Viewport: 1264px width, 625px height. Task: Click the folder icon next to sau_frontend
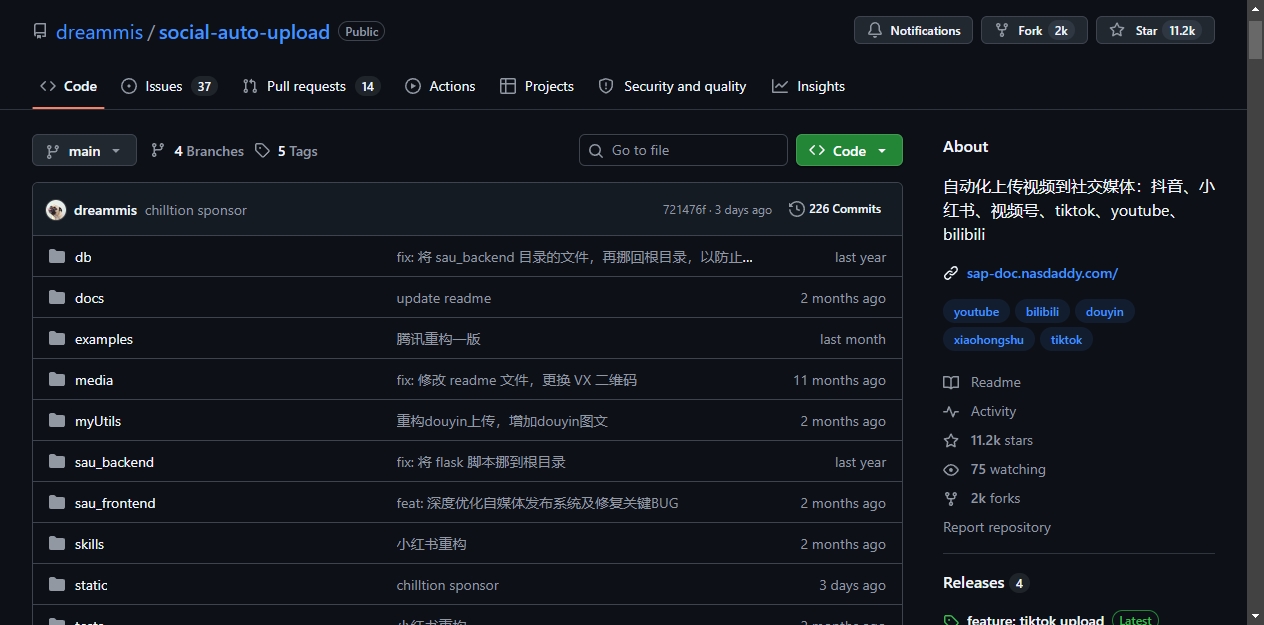tap(57, 503)
